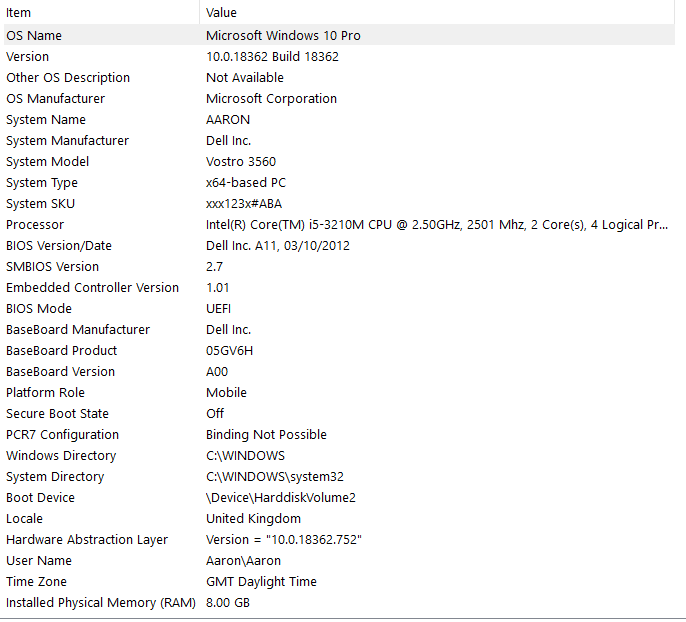Image resolution: width=686 pixels, height=622 pixels.
Task: Select the SMBIOS Version row
Action: pos(52,266)
